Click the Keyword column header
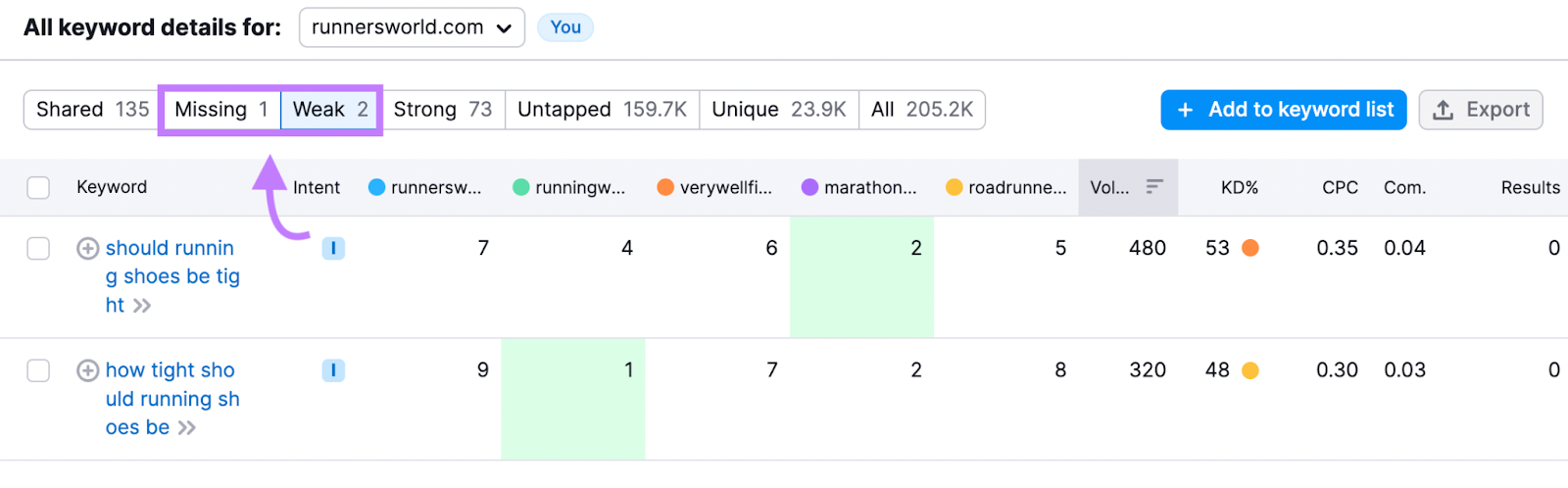Image resolution: width=1568 pixels, height=488 pixels. click(x=112, y=187)
